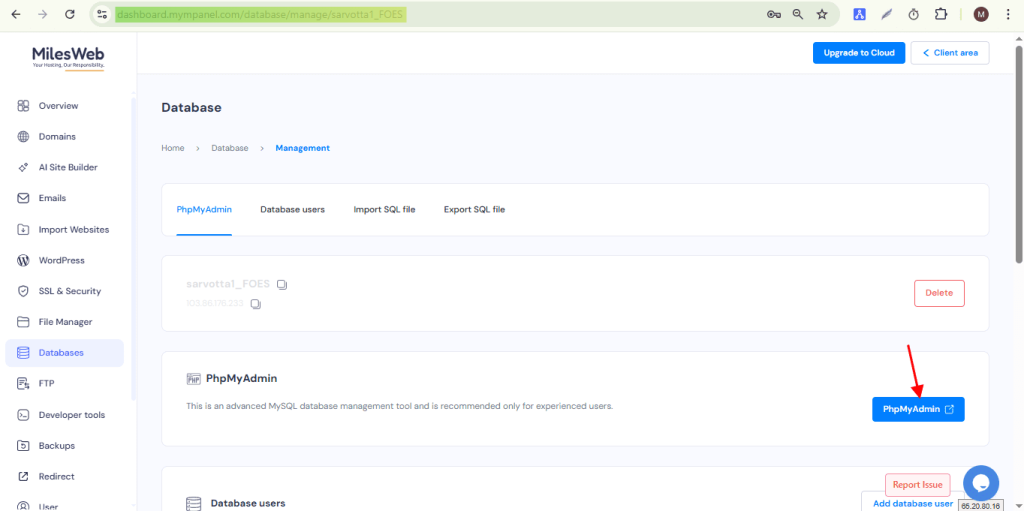The width and height of the screenshot is (1024, 511).
Task: Click the AI Site Builder sparkle icon
Action: 24,167
